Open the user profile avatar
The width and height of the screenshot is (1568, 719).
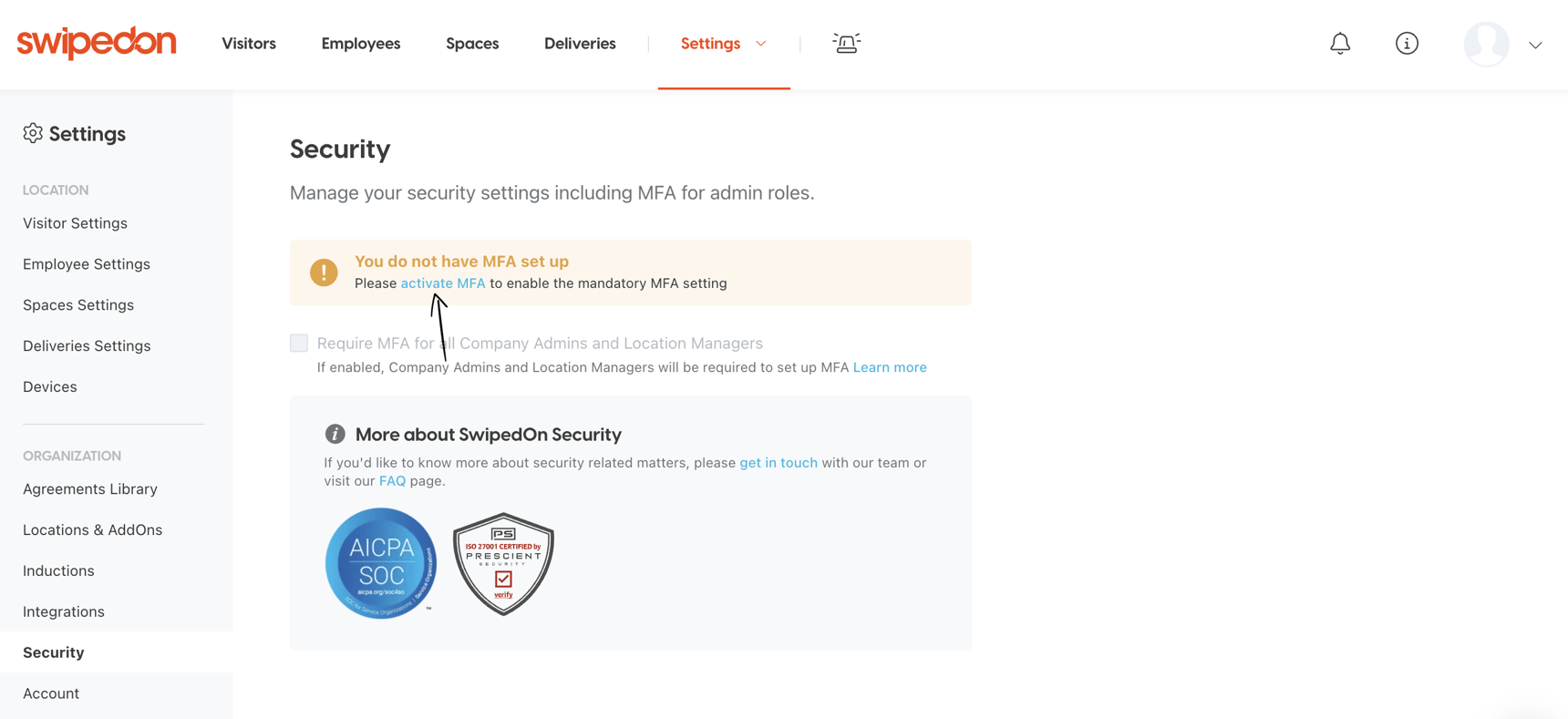click(x=1486, y=43)
